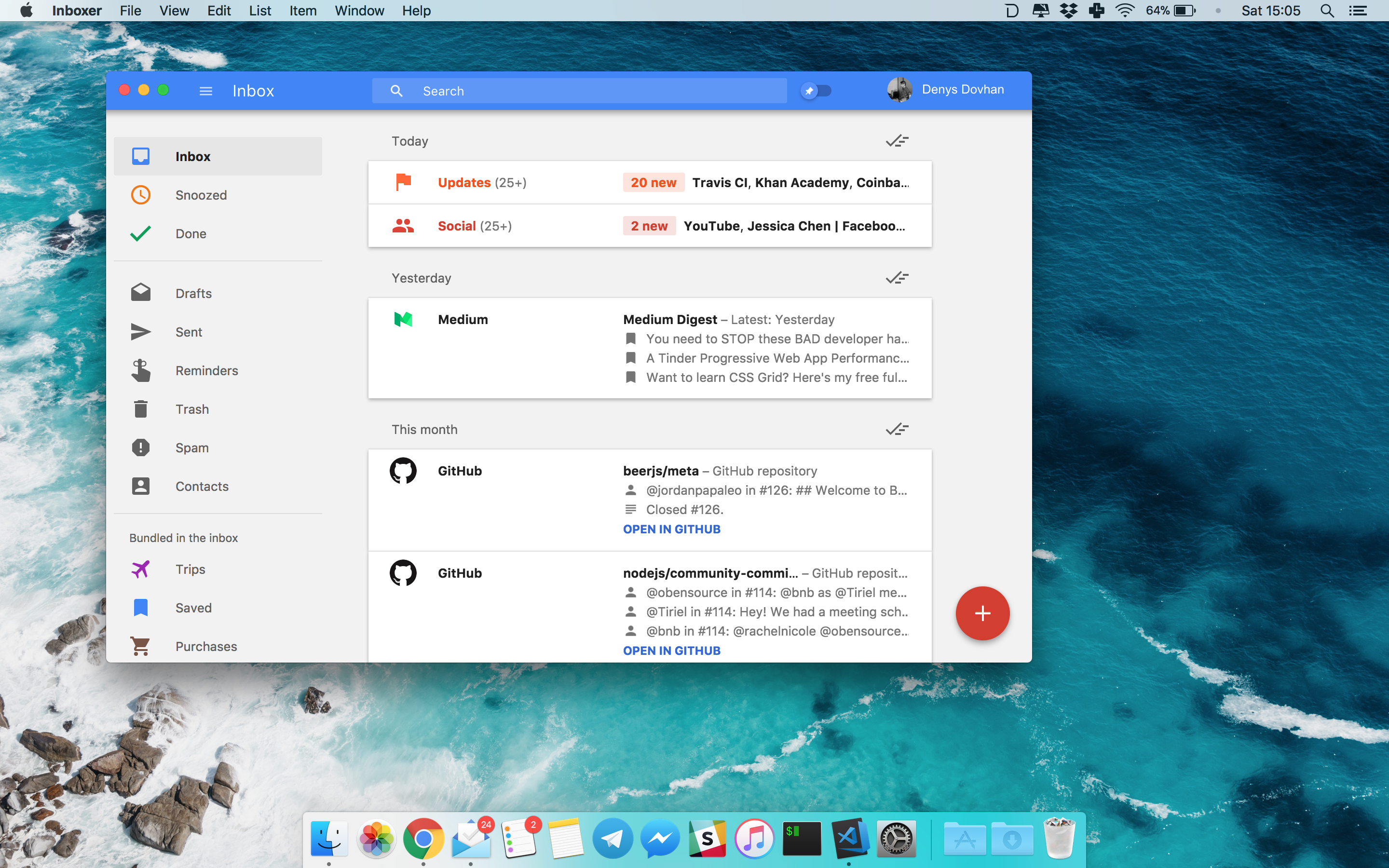Open Spotlight search in menu bar
Image resolution: width=1389 pixels, height=868 pixels.
pyautogui.click(x=1326, y=10)
